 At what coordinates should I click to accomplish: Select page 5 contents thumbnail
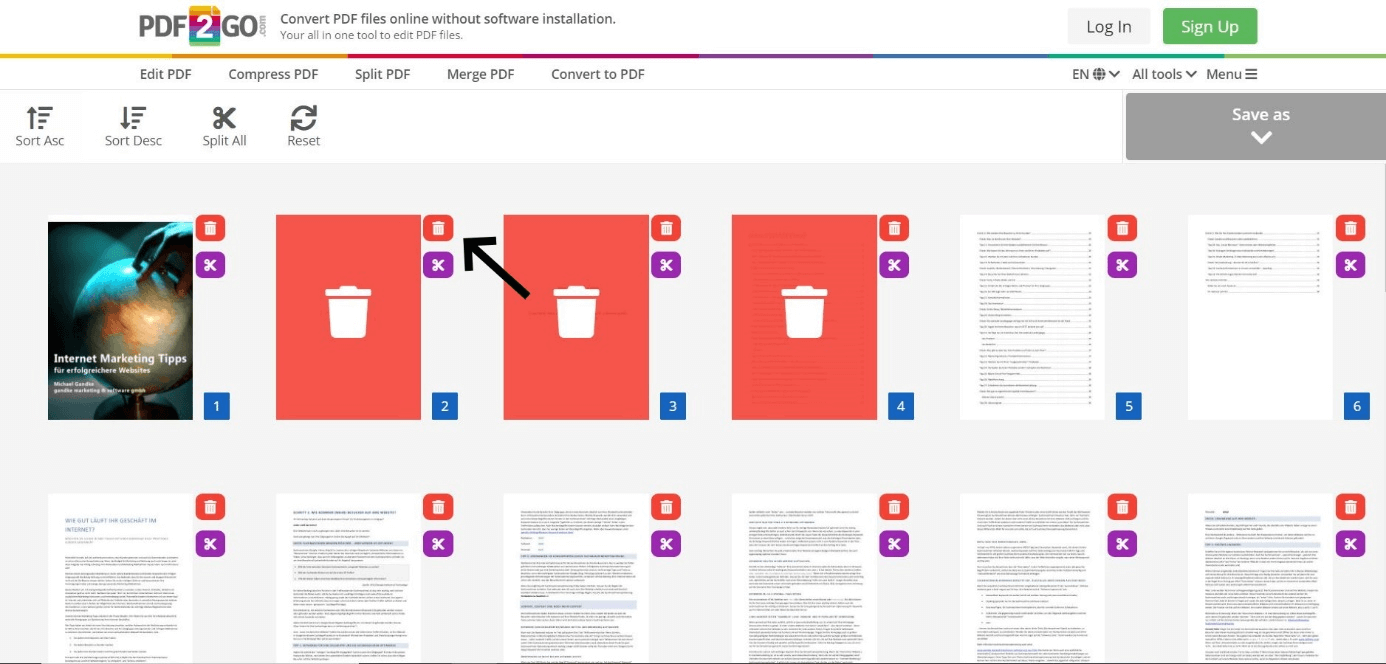pos(1032,317)
